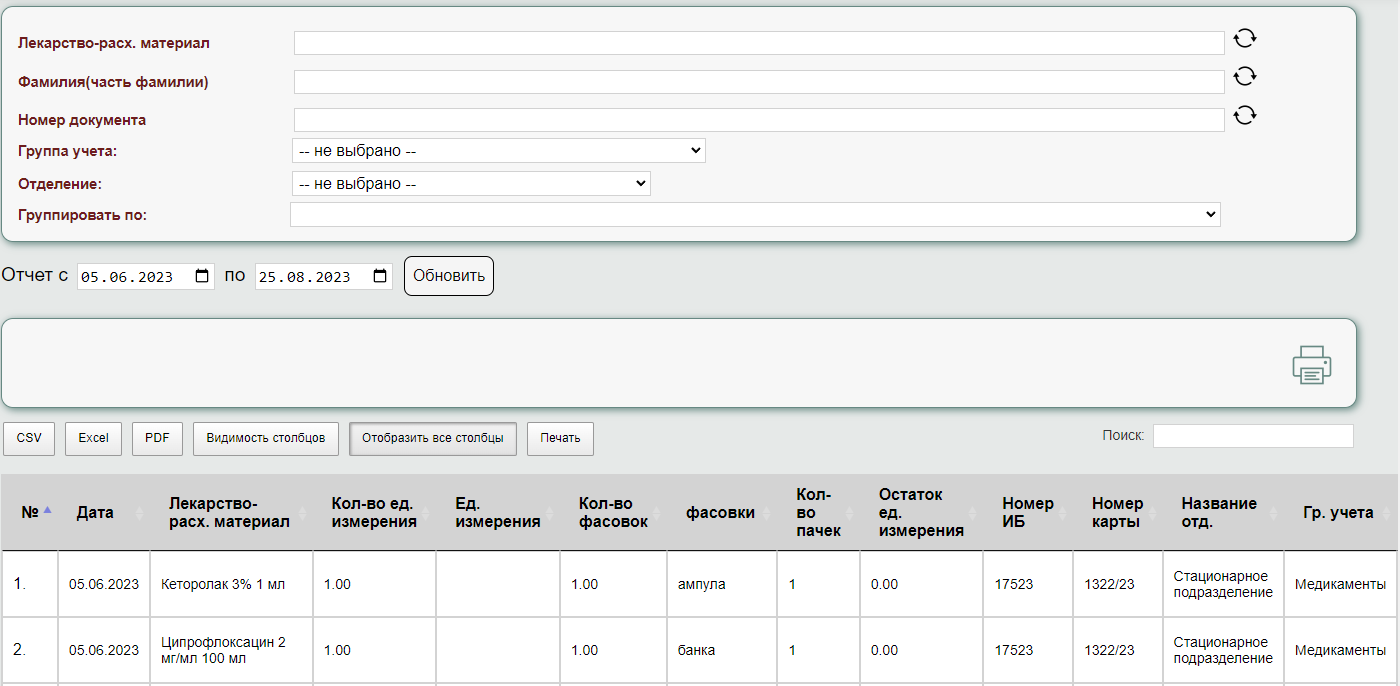
Task: Click the Печать button
Action: [x=560, y=438]
